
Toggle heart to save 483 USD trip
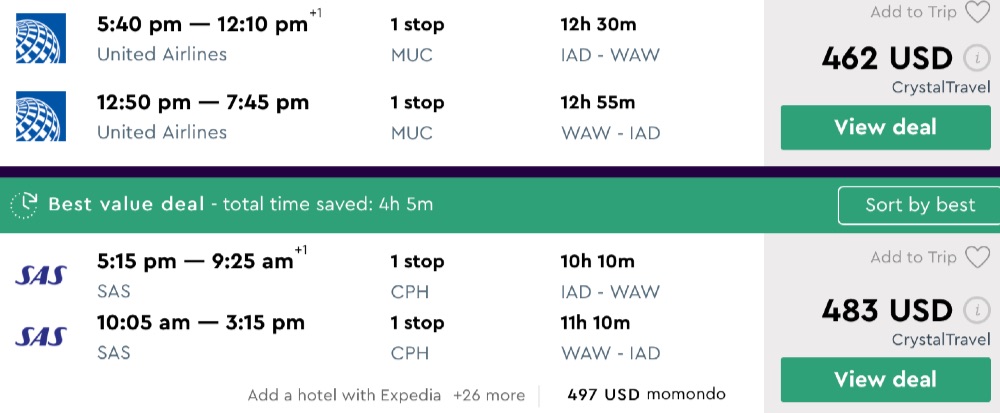976,258
